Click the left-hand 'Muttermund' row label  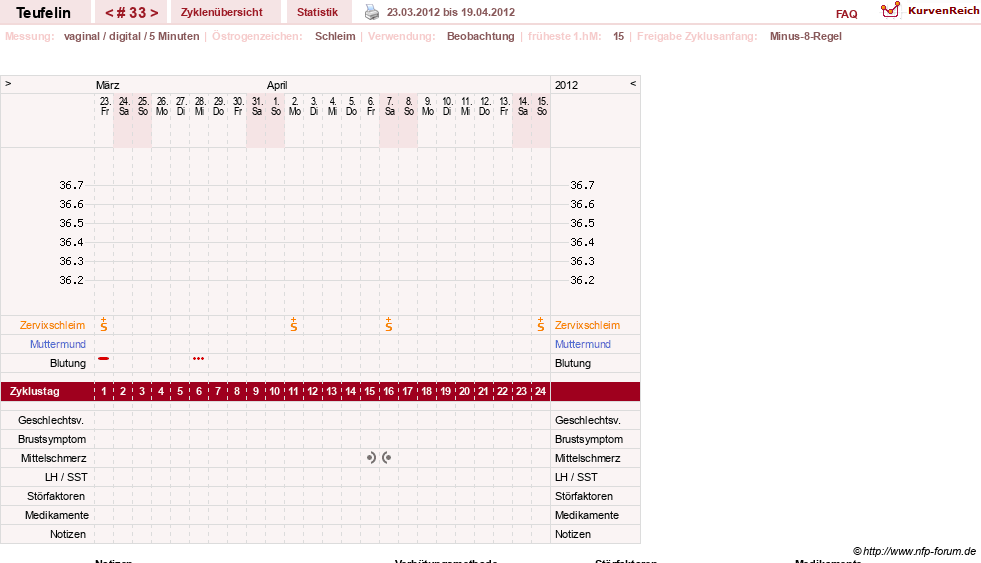[58, 344]
